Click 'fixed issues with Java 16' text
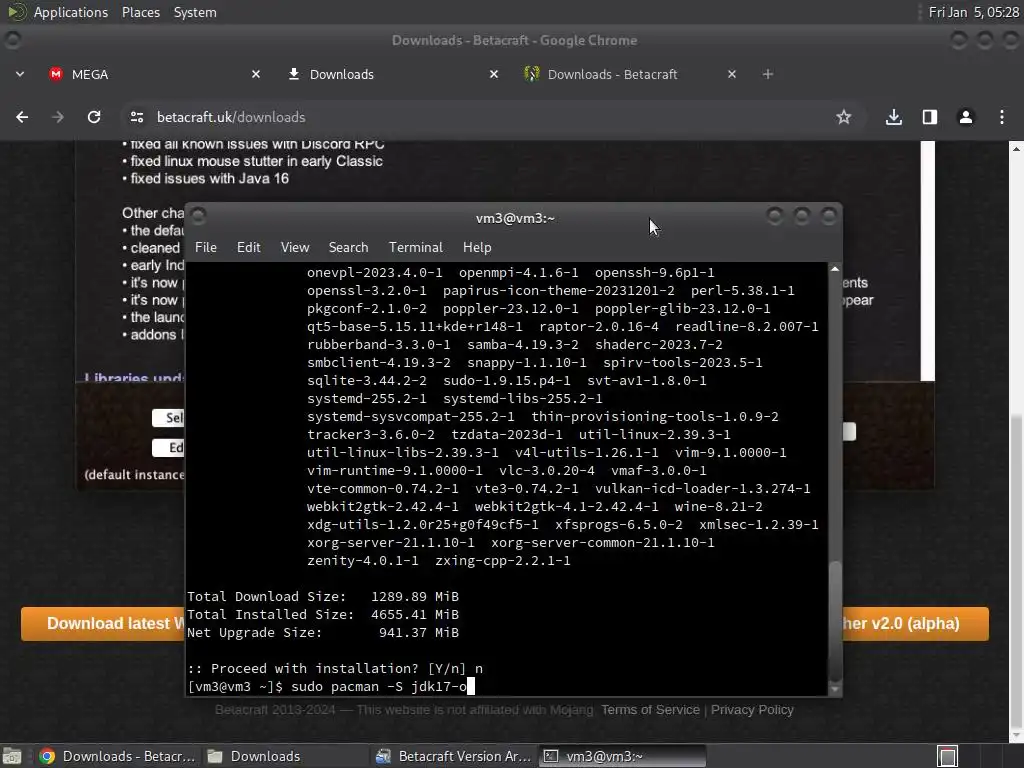Image resolution: width=1024 pixels, height=768 pixels. click(x=209, y=178)
